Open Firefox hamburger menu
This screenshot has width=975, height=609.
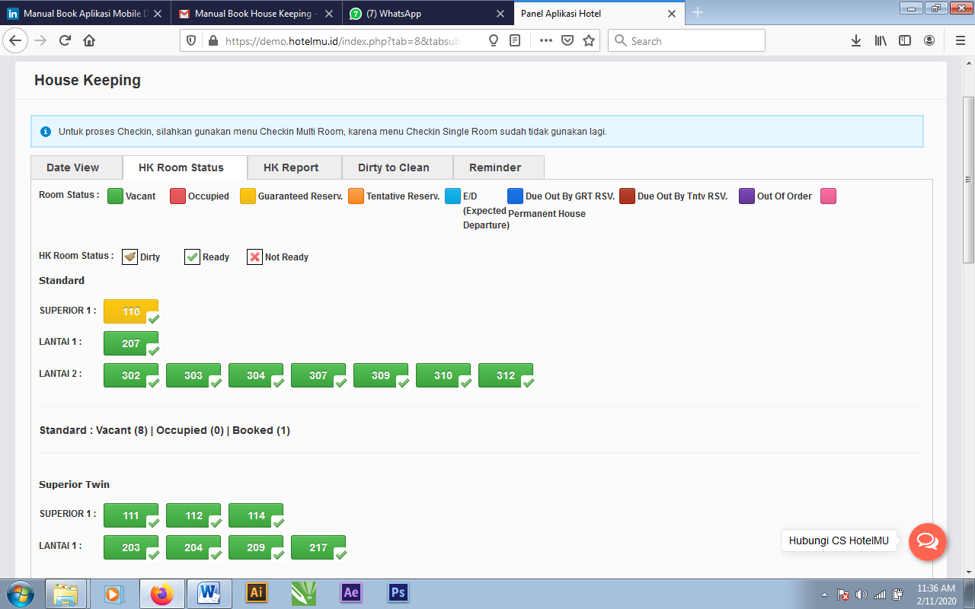(x=960, y=41)
